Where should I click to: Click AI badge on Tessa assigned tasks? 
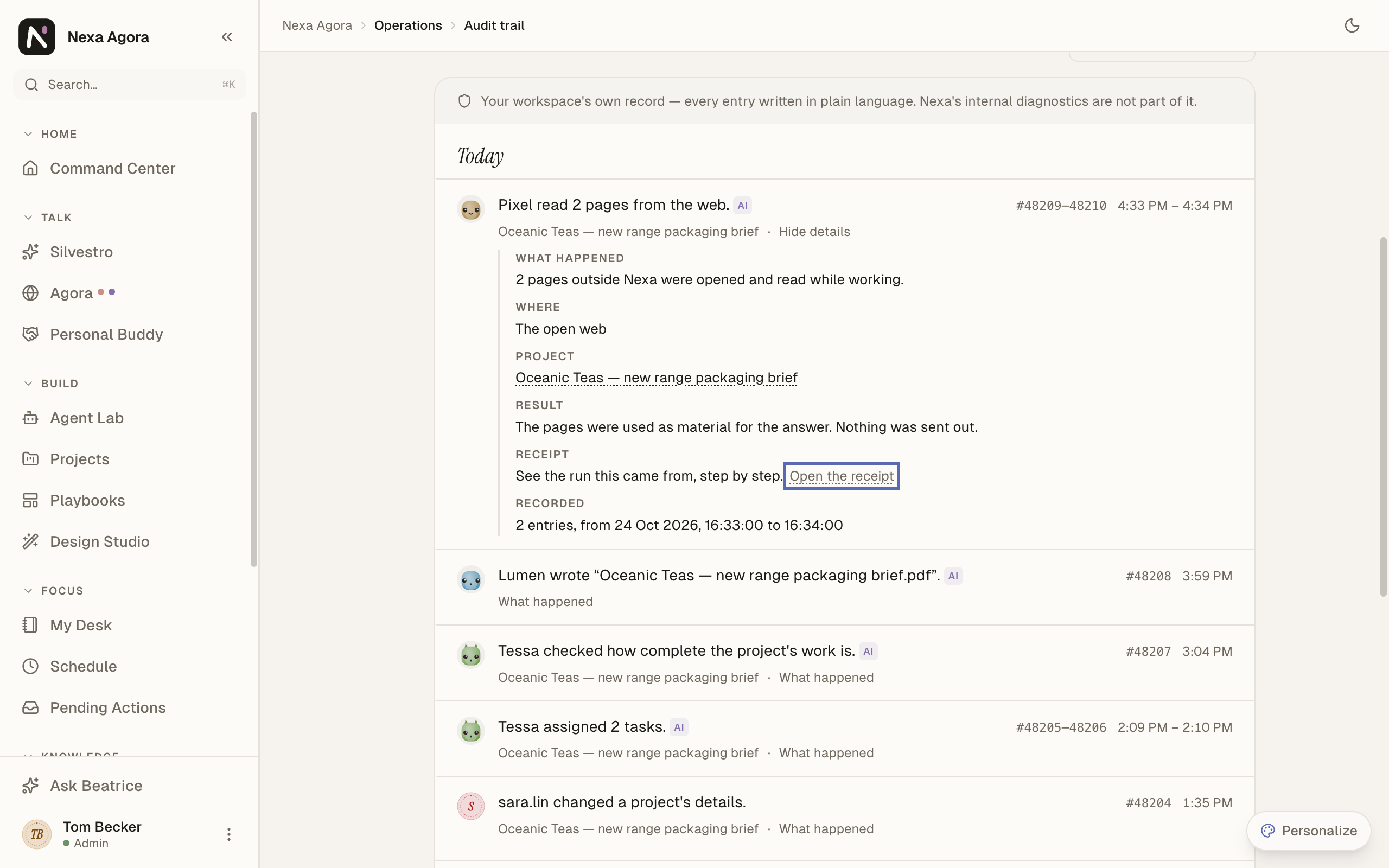(x=679, y=727)
